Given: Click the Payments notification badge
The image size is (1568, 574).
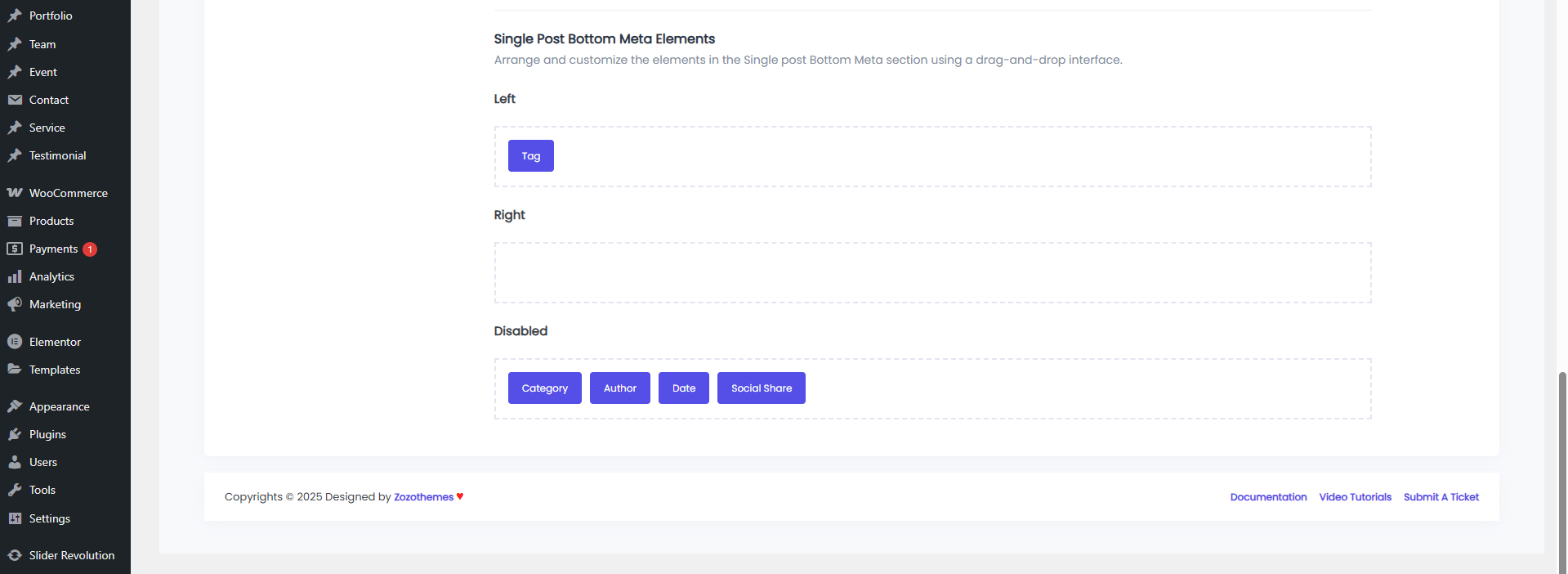Looking at the screenshot, I should point(90,249).
